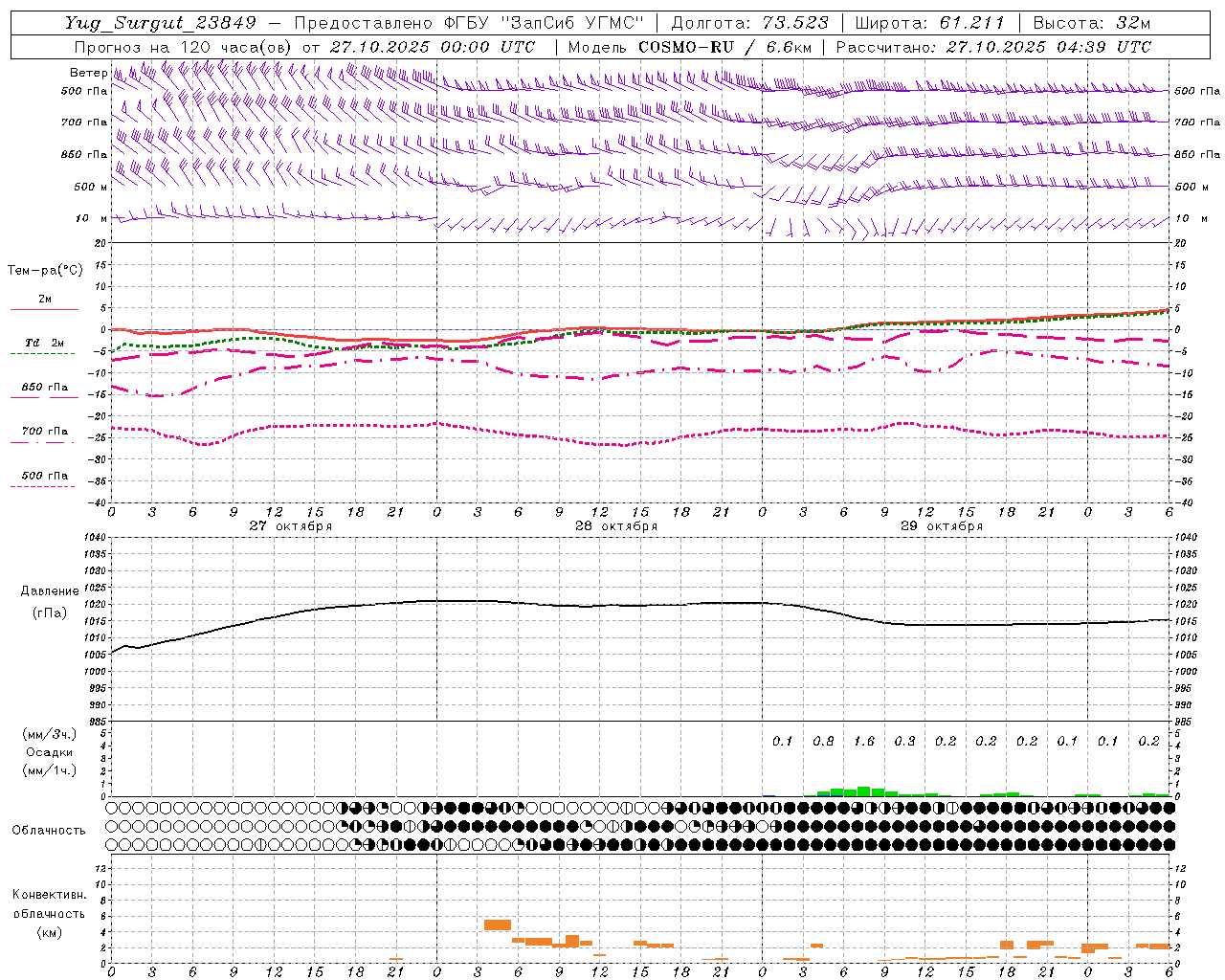Click the 3-hour precipitation value '0.3'

coord(904,741)
